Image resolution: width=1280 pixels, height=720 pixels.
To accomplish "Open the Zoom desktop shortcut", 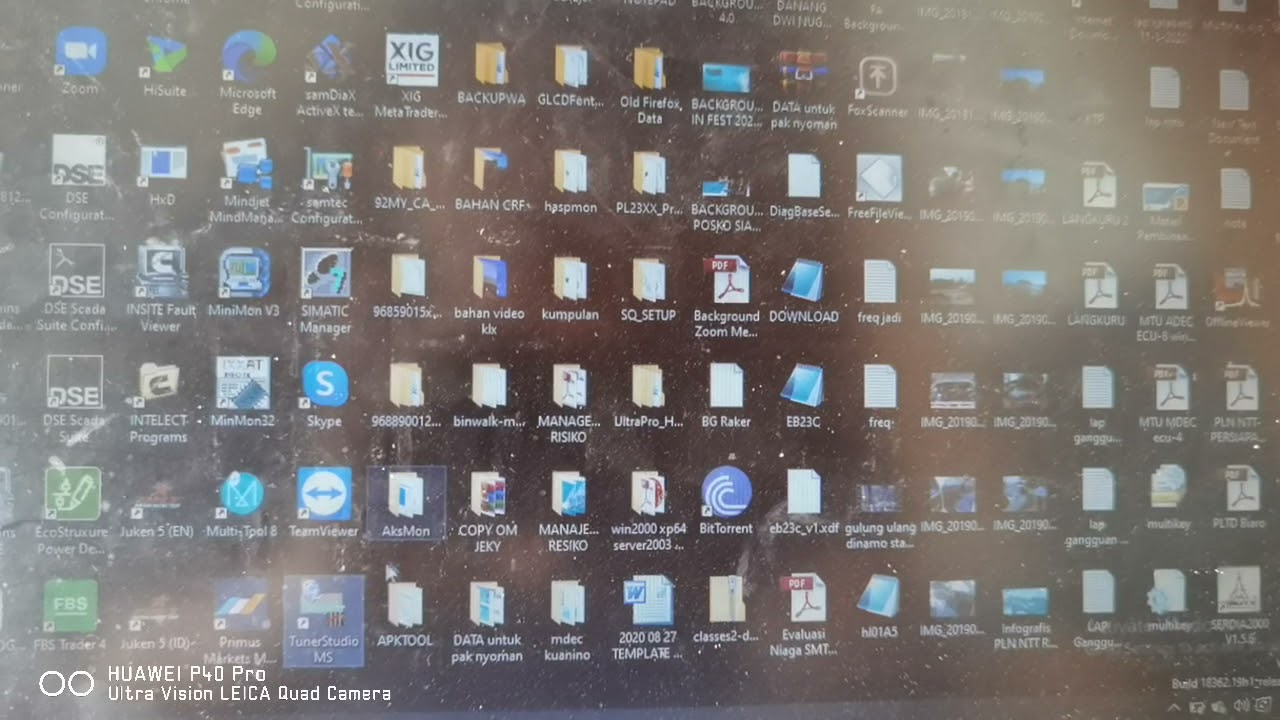I will [x=80, y=62].
